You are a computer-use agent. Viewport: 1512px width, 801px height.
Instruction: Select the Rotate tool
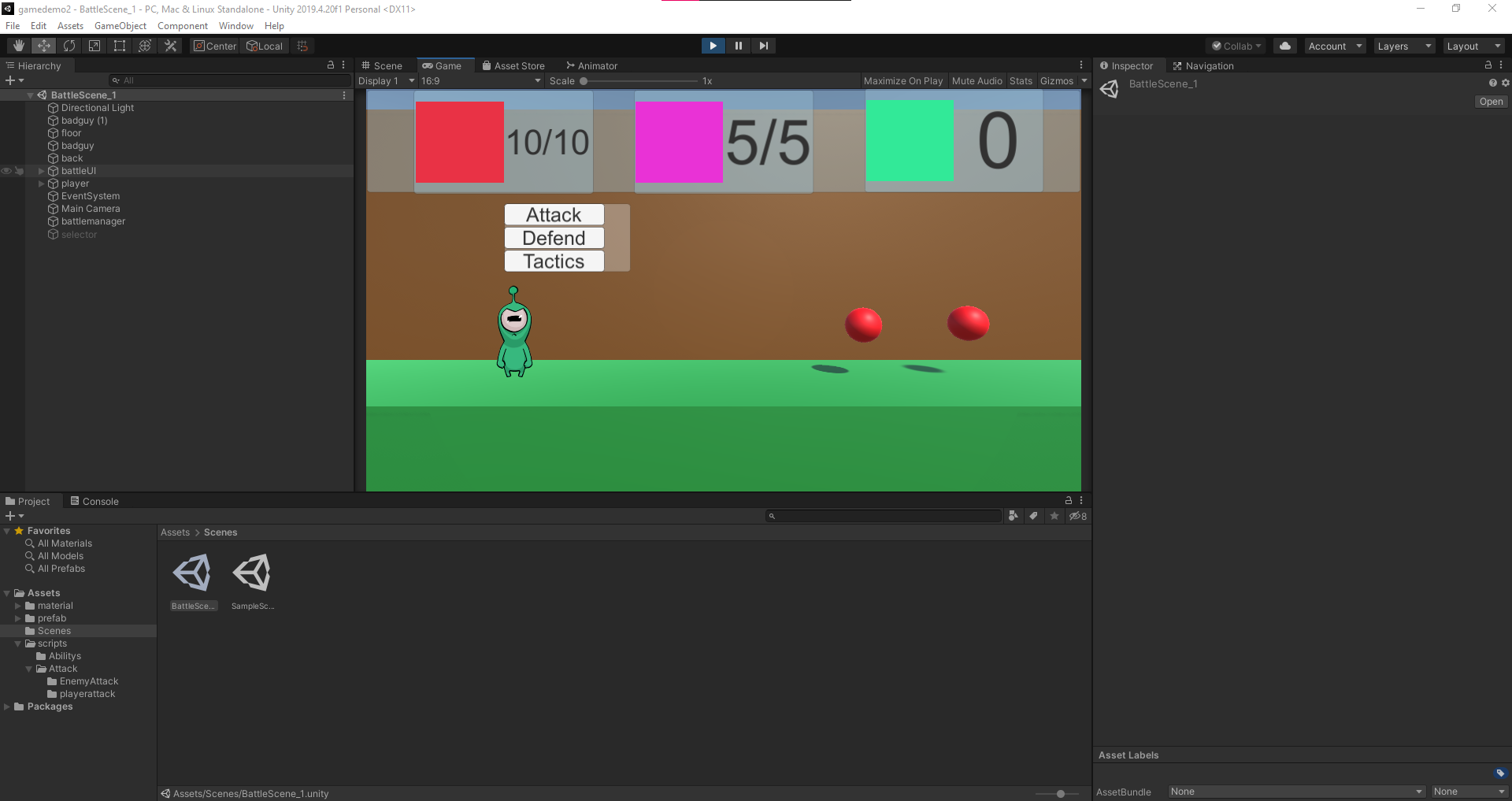pyautogui.click(x=69, y=46)
